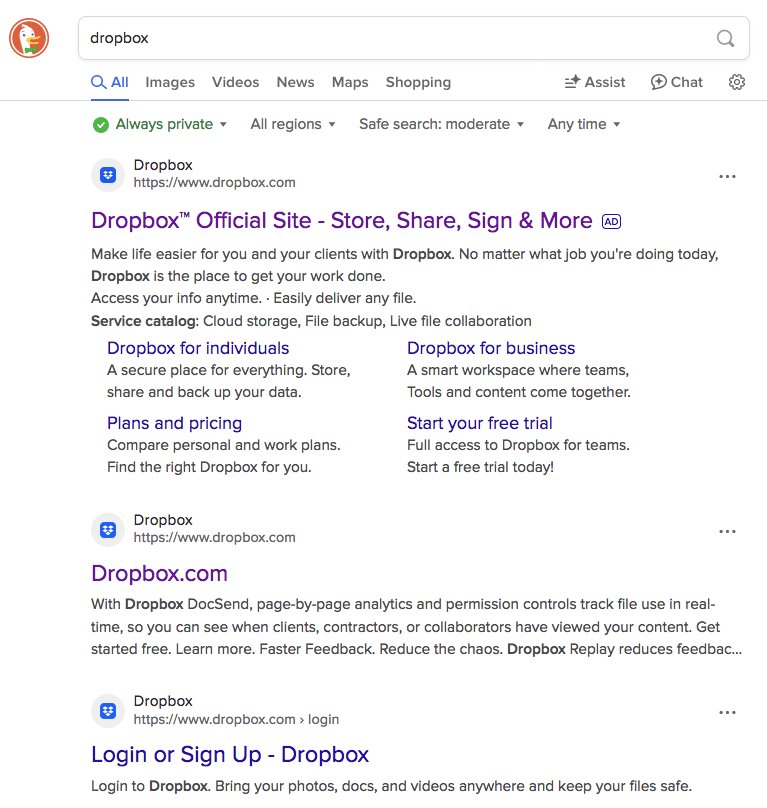This screenshot has height=808, width=767.
Task: Open the DuckDuckGo logo homepage
Action: (x=29, y=38)
